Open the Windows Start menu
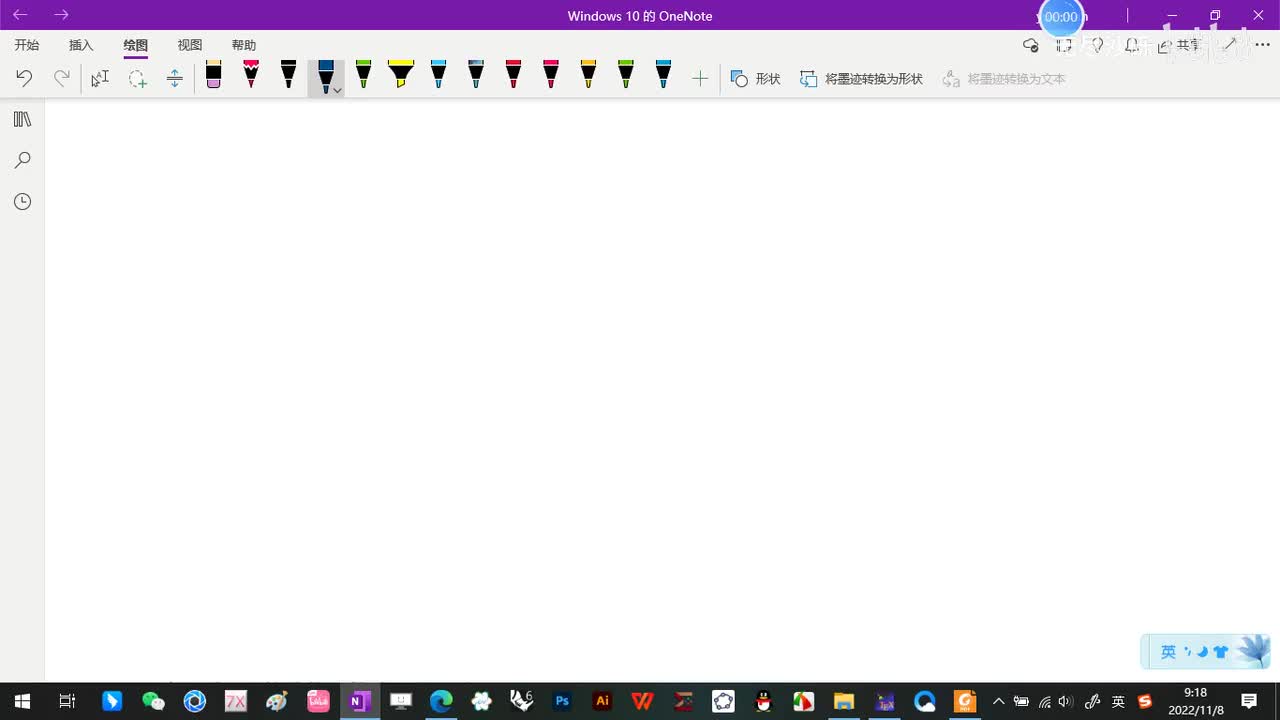The image size is (1280, 720). (x=22, y=701)
